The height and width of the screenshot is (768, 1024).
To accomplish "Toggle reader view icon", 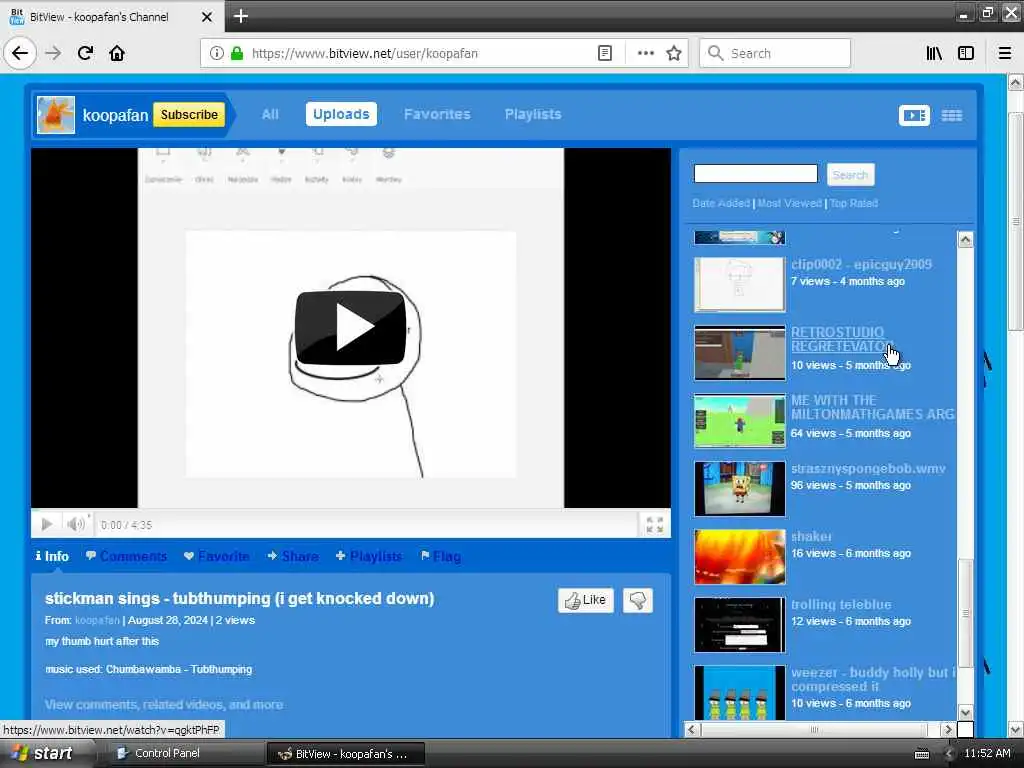I will [605, 53].
